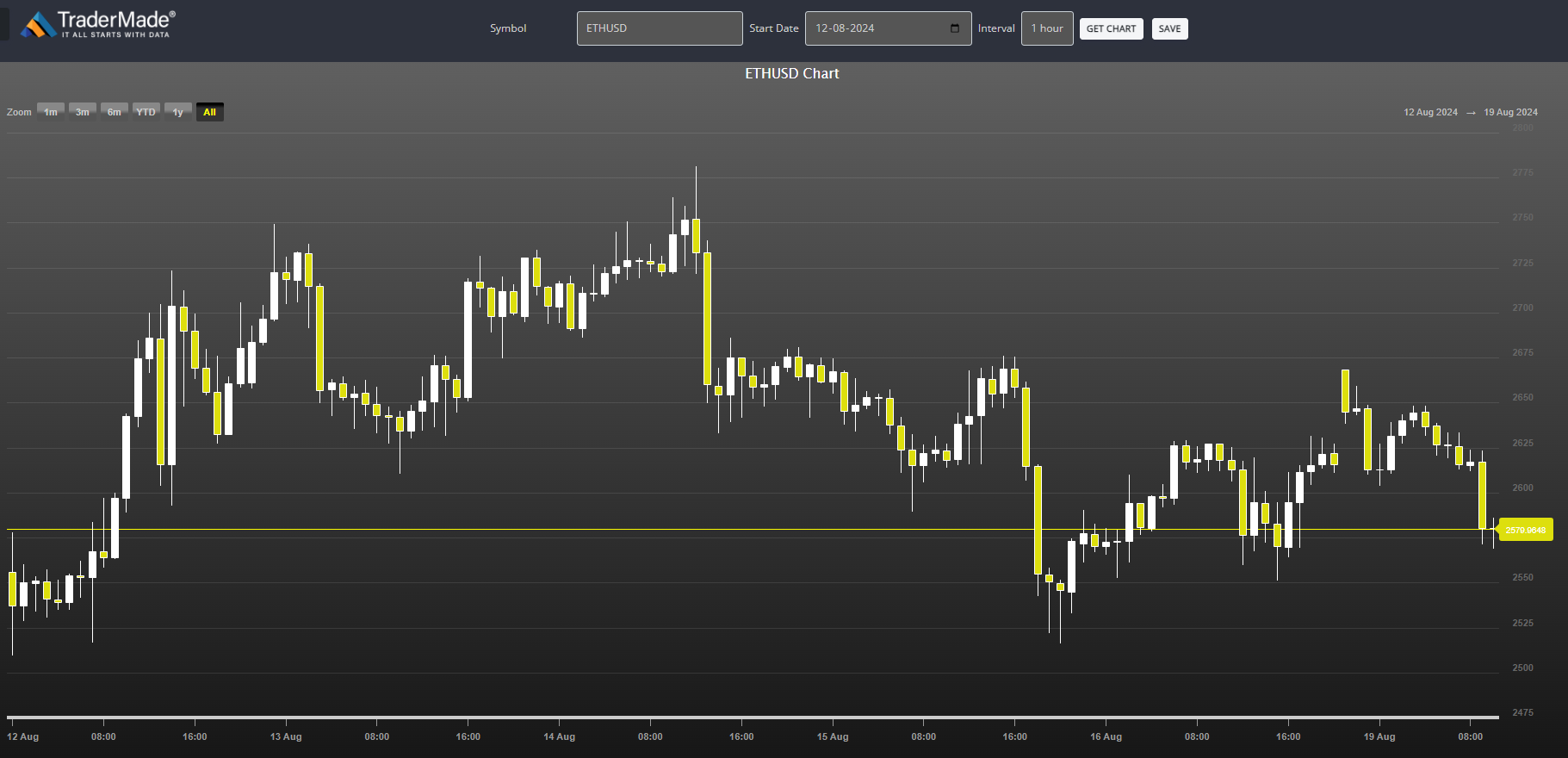Click the 2500 price axis label
1568x758 pixels.
coord(1522,668)
